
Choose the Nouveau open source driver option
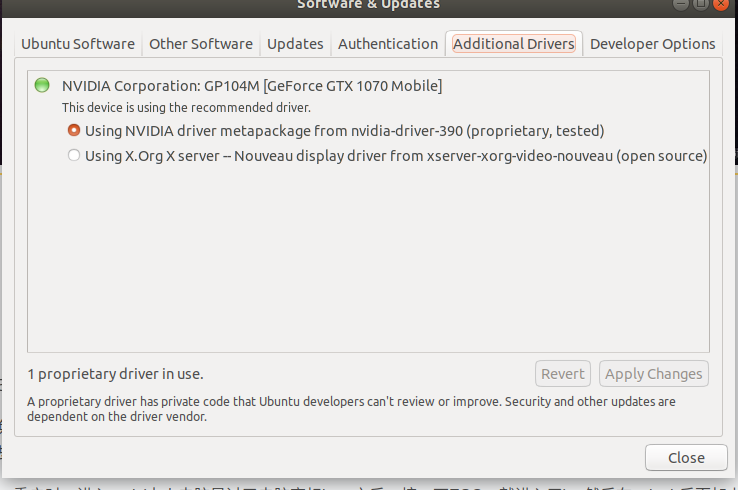pos(387,156)
